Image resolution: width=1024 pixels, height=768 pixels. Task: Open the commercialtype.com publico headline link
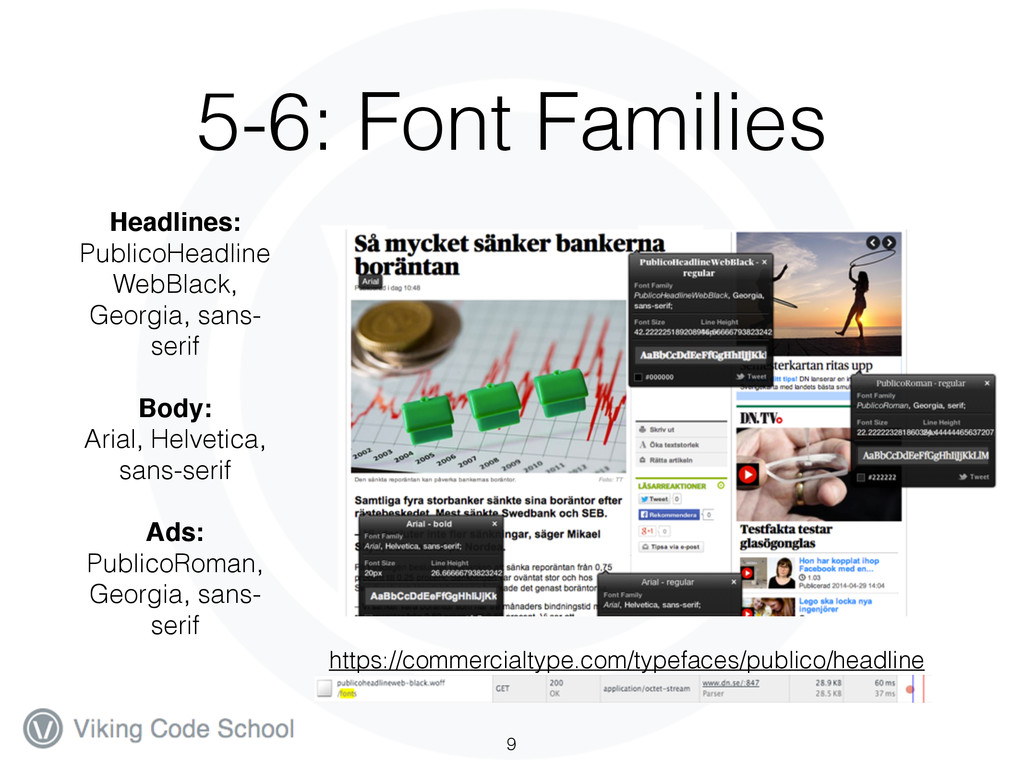[626, 660]
